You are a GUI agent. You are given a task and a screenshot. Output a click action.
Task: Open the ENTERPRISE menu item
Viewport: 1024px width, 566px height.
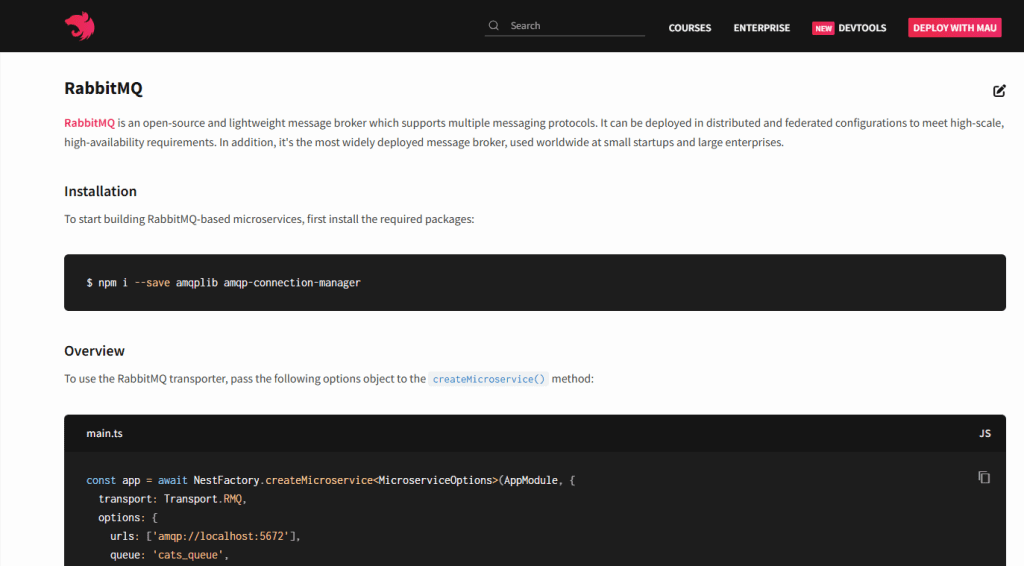[761, 28]
